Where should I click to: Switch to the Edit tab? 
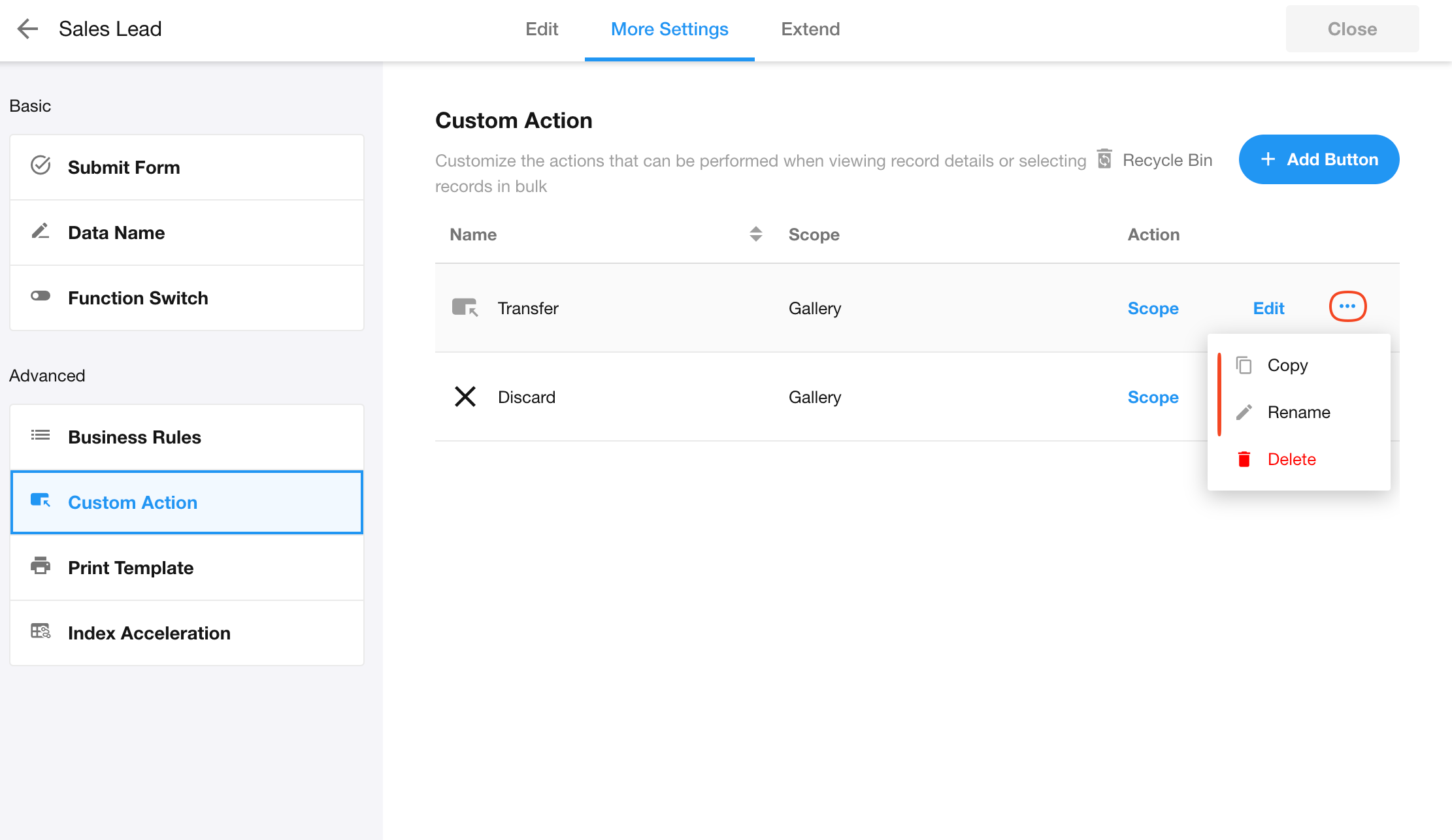(542, 29)
